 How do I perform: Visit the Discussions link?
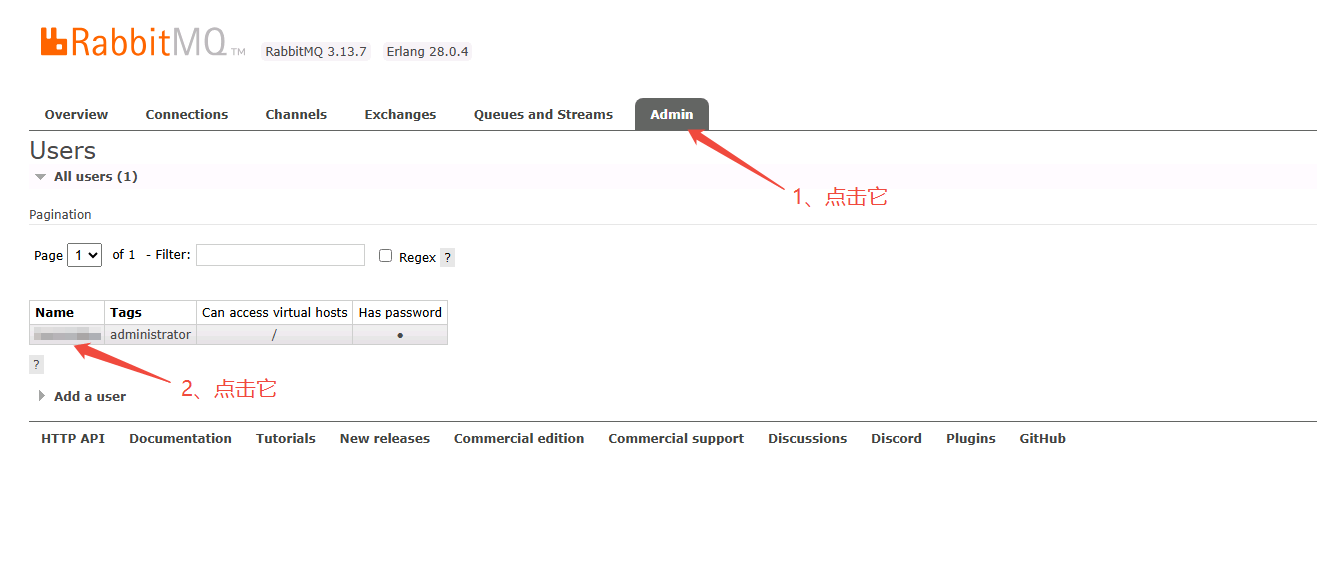coord(808,438)
